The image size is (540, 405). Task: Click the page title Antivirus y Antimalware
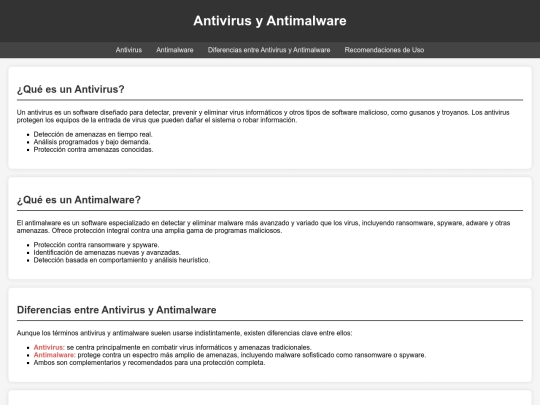point(270,21)
